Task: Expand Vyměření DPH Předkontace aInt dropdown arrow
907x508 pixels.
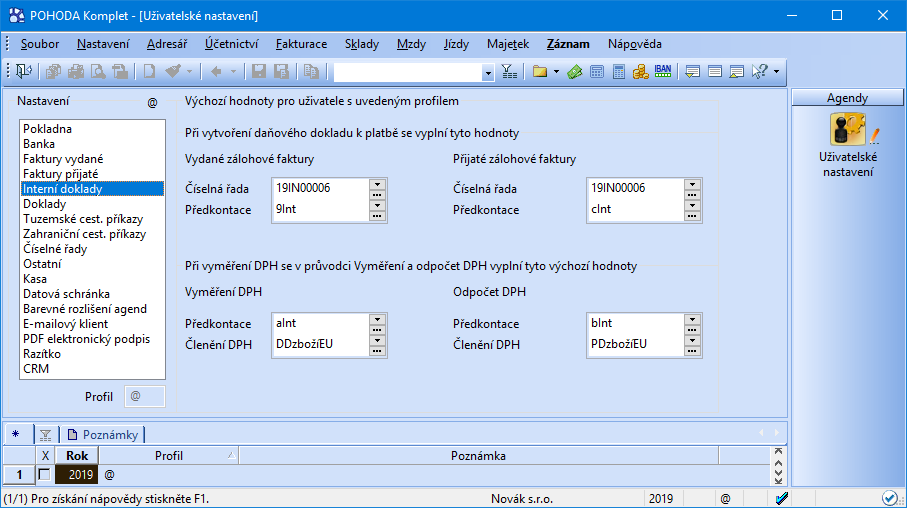Action: (377, 319)
